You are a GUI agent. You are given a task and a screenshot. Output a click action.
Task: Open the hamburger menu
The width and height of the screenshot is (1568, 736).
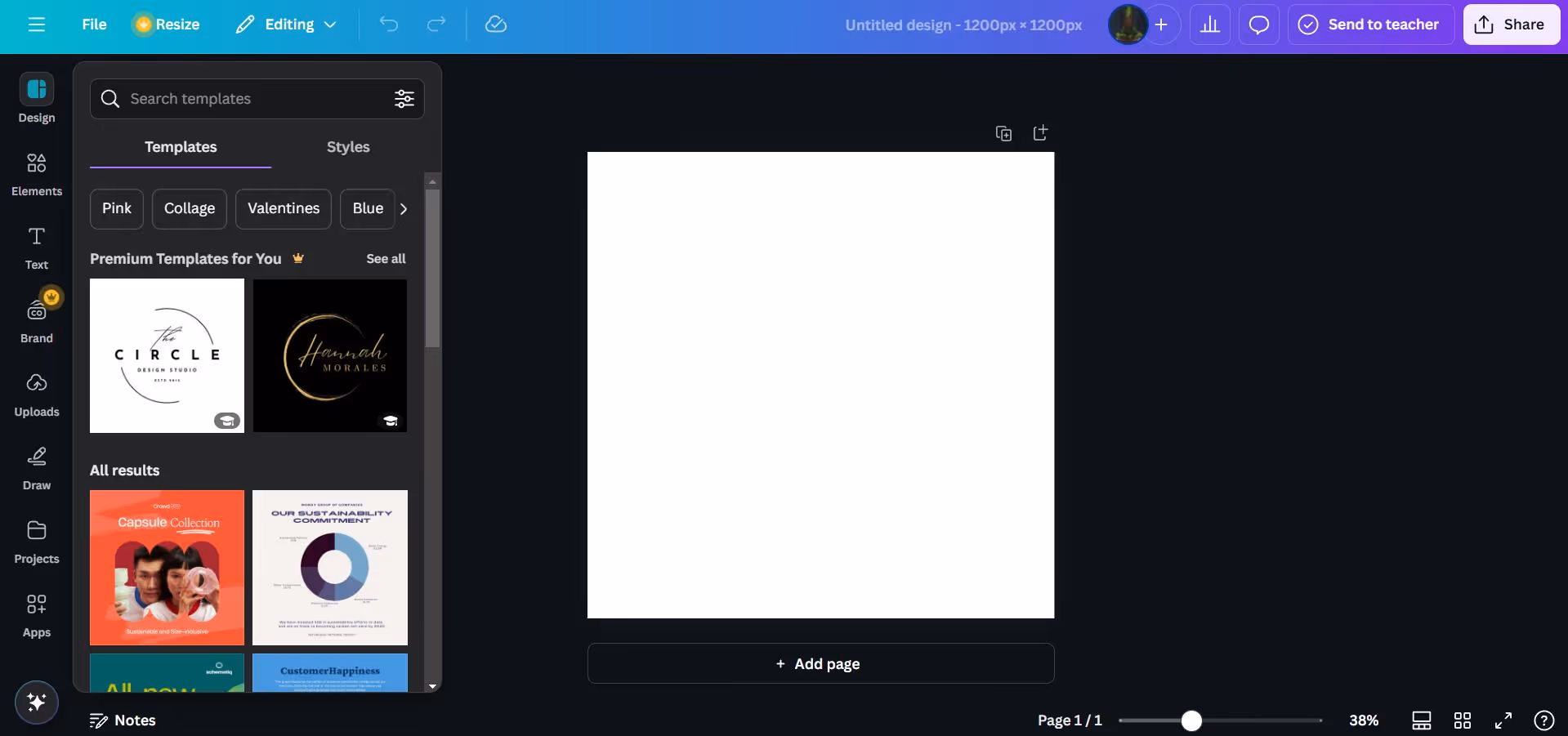pyautogui.click(x=37, y=25)
